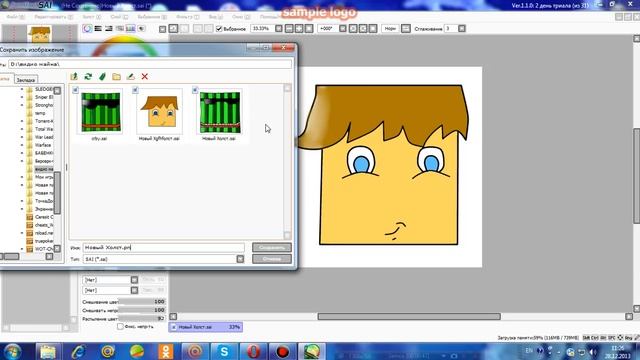Toggle the HSV slider panel icon
Screen dimensions: 640x360
click(x=109, y=29)
